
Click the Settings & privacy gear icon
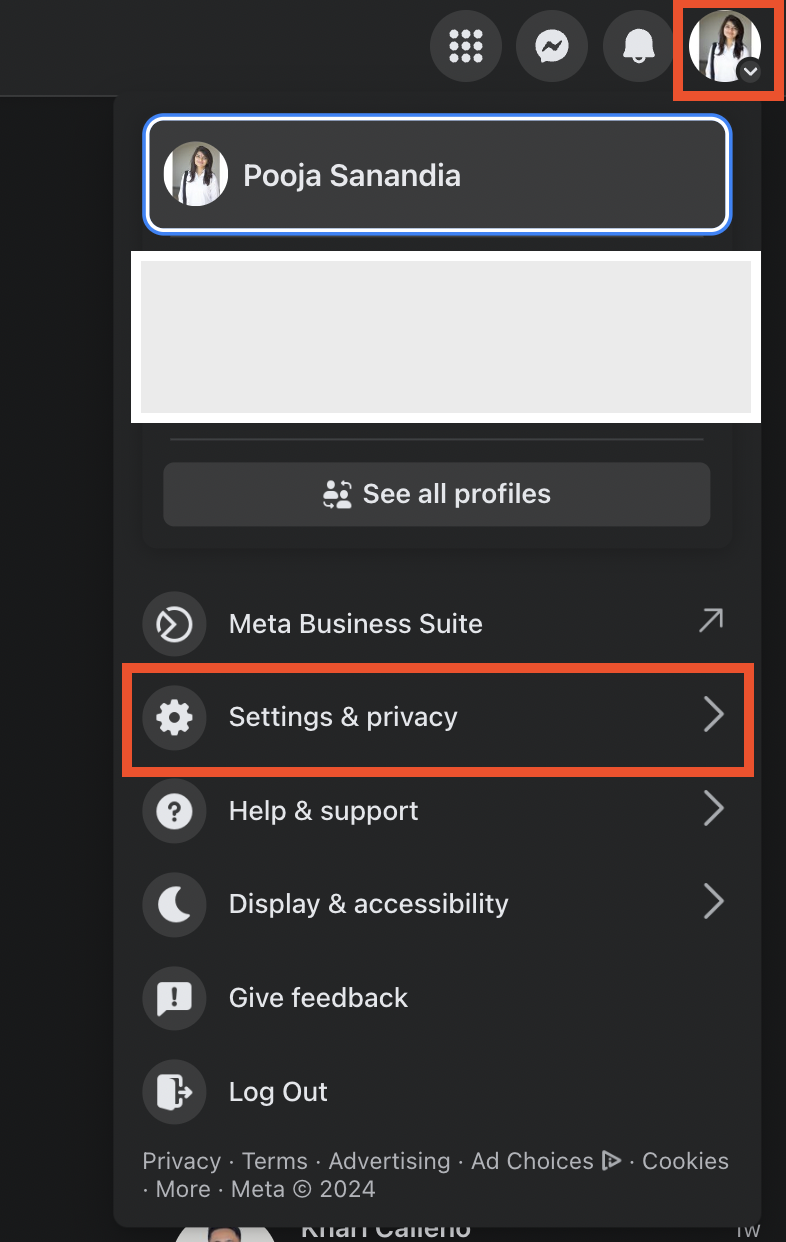[174, 717]
